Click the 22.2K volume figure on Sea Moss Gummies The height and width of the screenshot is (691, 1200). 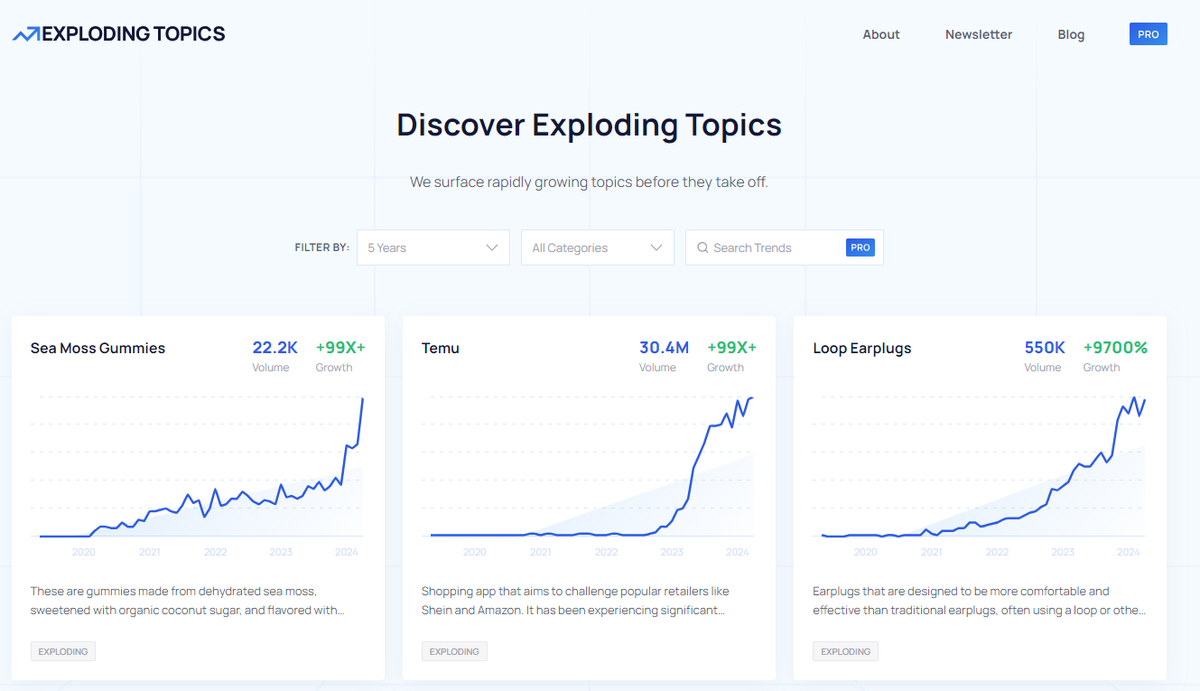[x=275, y=347]
